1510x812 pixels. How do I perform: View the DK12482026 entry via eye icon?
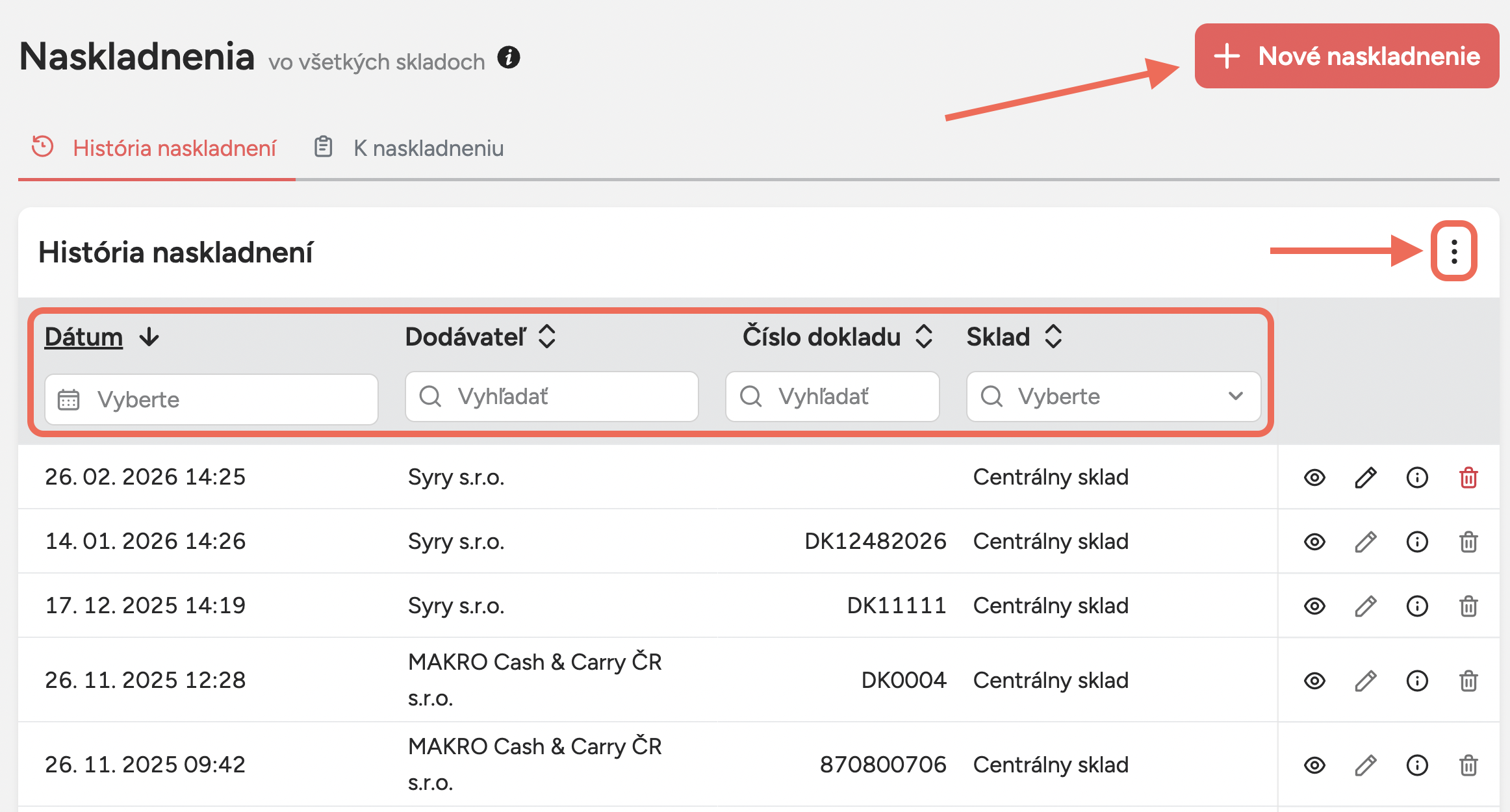click(1314, 542)
